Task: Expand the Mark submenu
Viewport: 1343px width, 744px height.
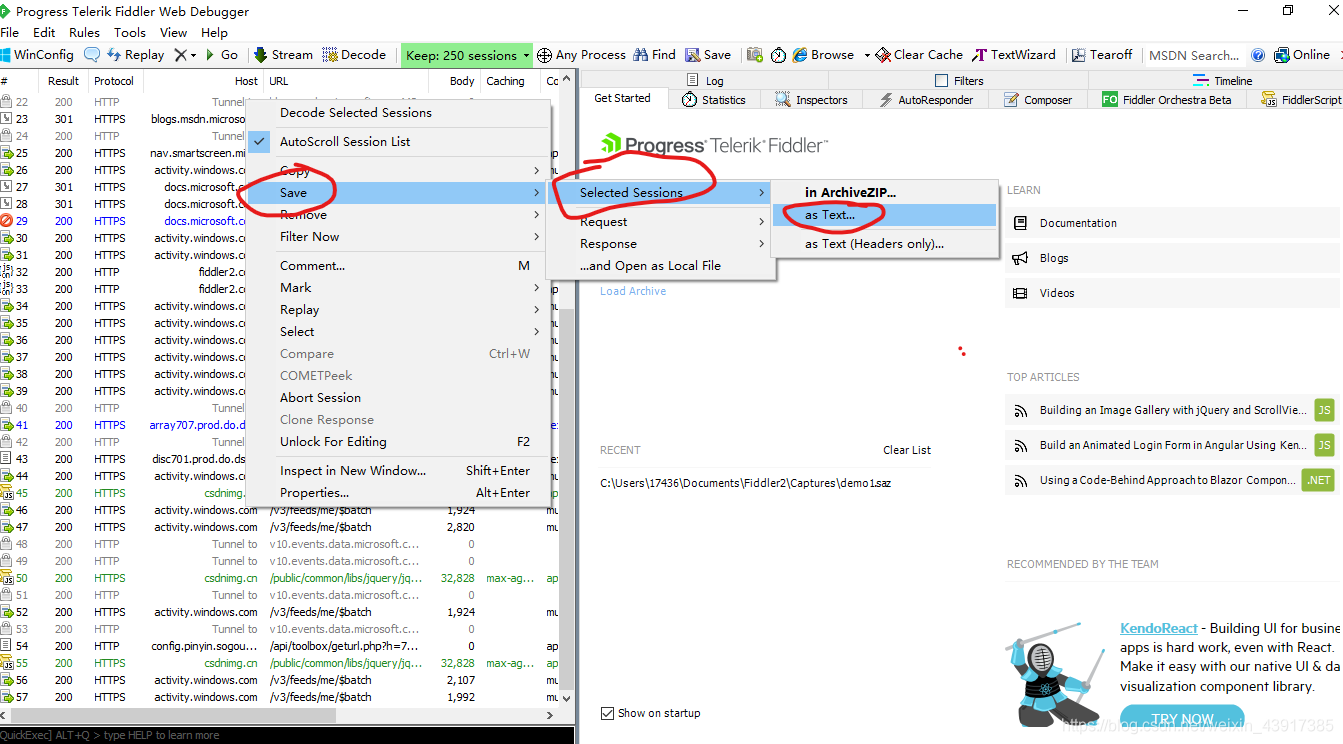Action: click(398, 288)
